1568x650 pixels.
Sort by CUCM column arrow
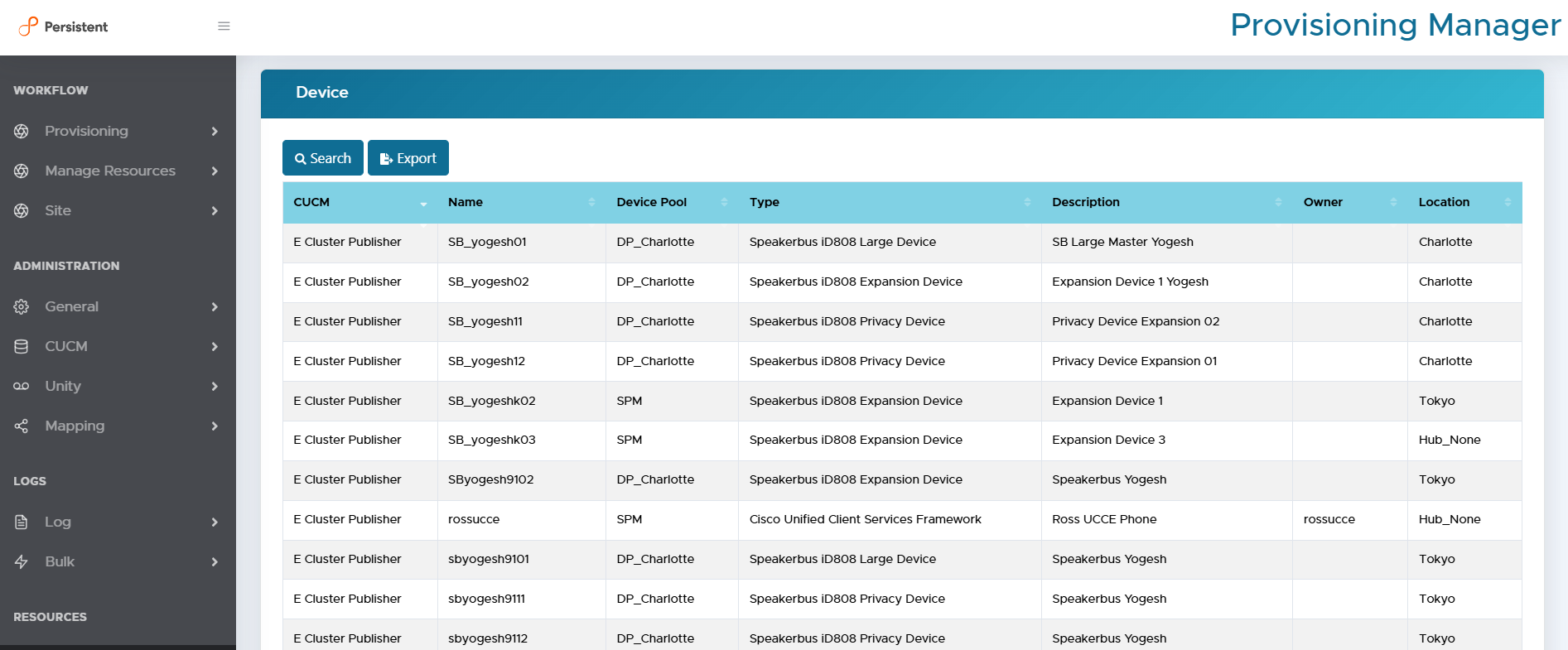[x=423, y=204]
